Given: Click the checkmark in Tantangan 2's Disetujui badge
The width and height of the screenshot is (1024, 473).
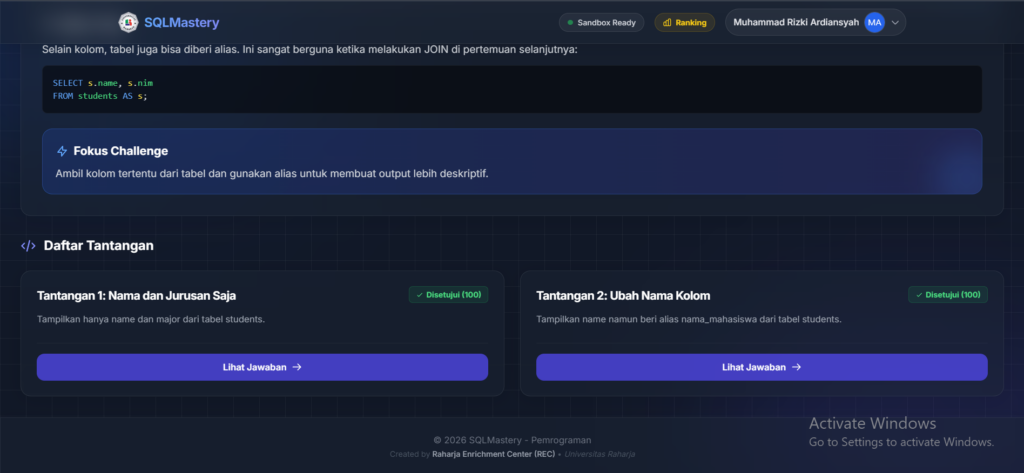Looking at the screenshot, I should [918, 295].
